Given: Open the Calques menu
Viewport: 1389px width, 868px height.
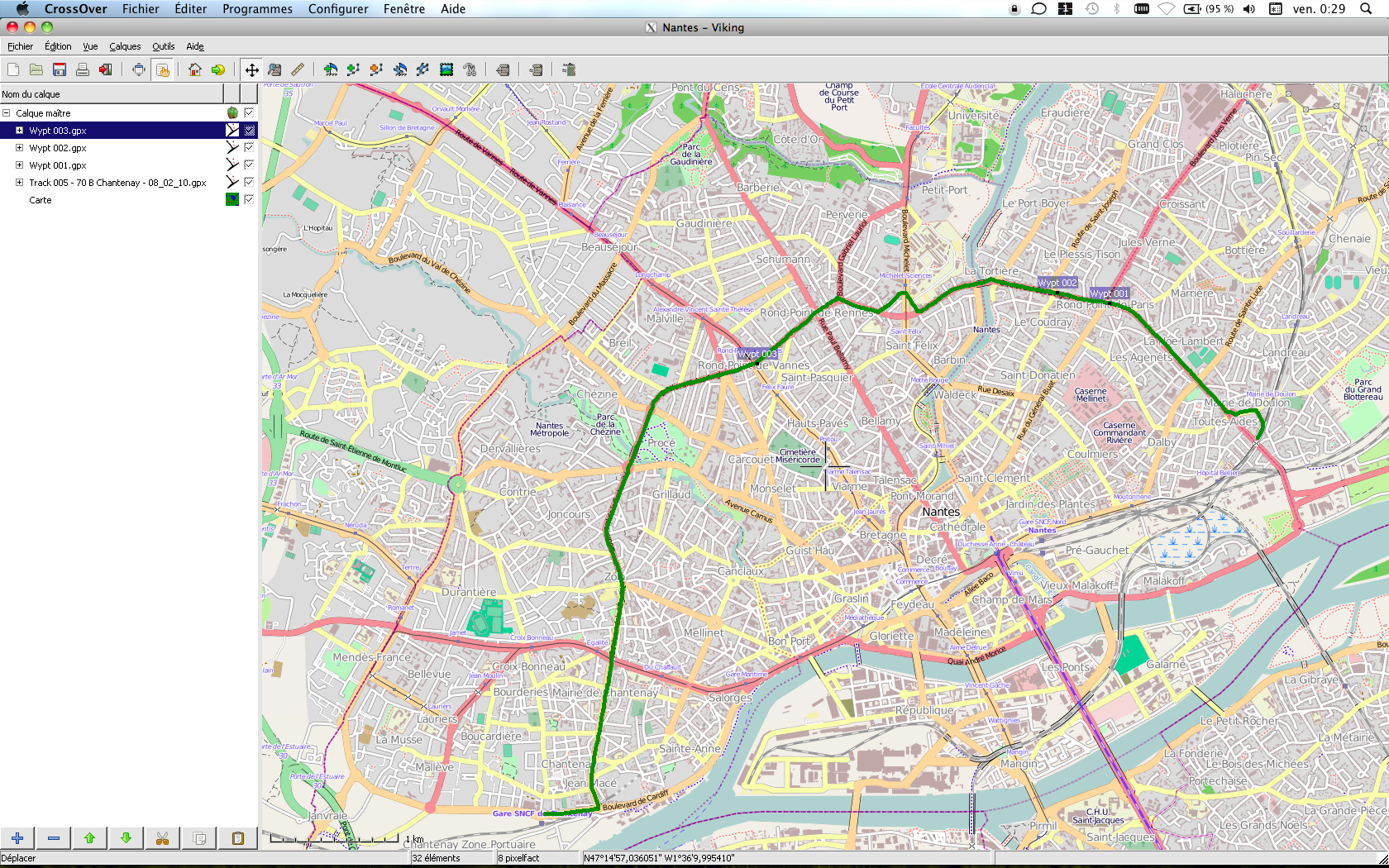Looking at the screenshot, I should 125,46.
